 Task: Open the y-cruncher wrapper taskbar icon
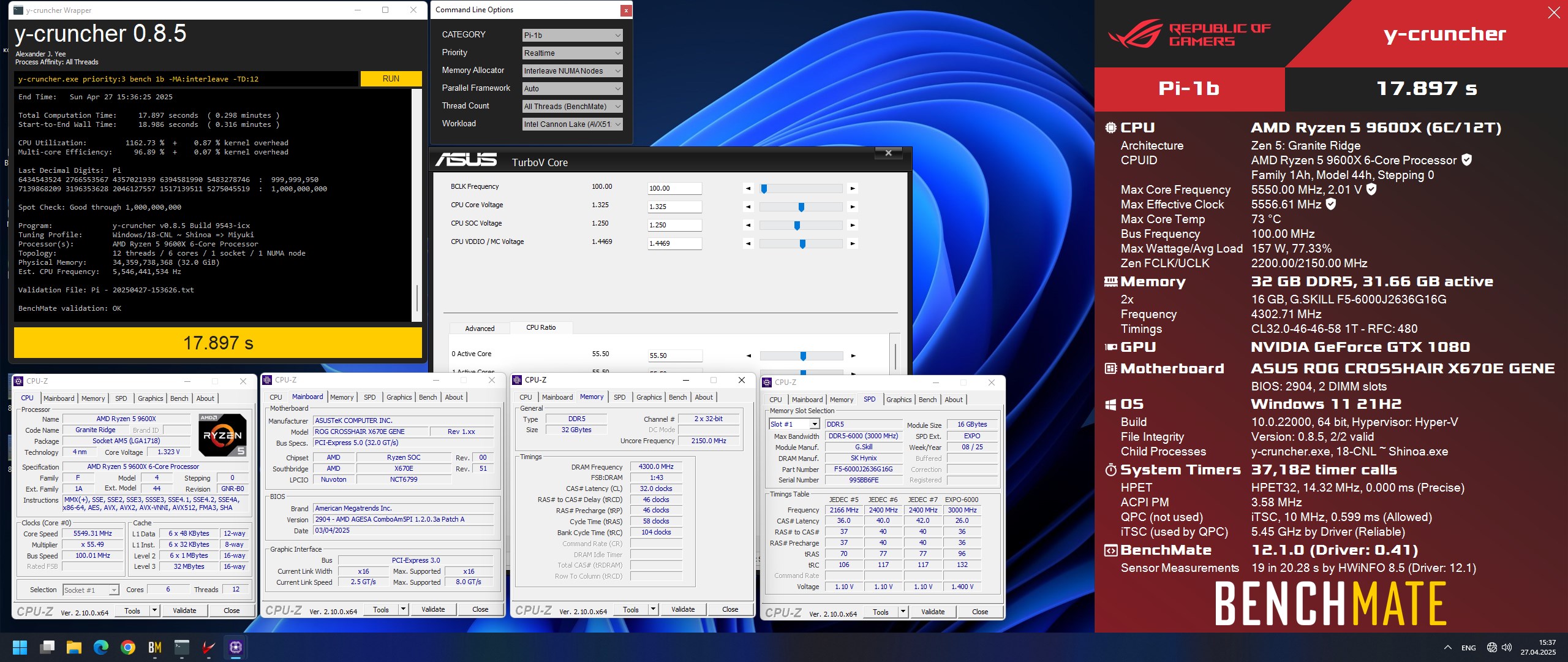point(182,647)
